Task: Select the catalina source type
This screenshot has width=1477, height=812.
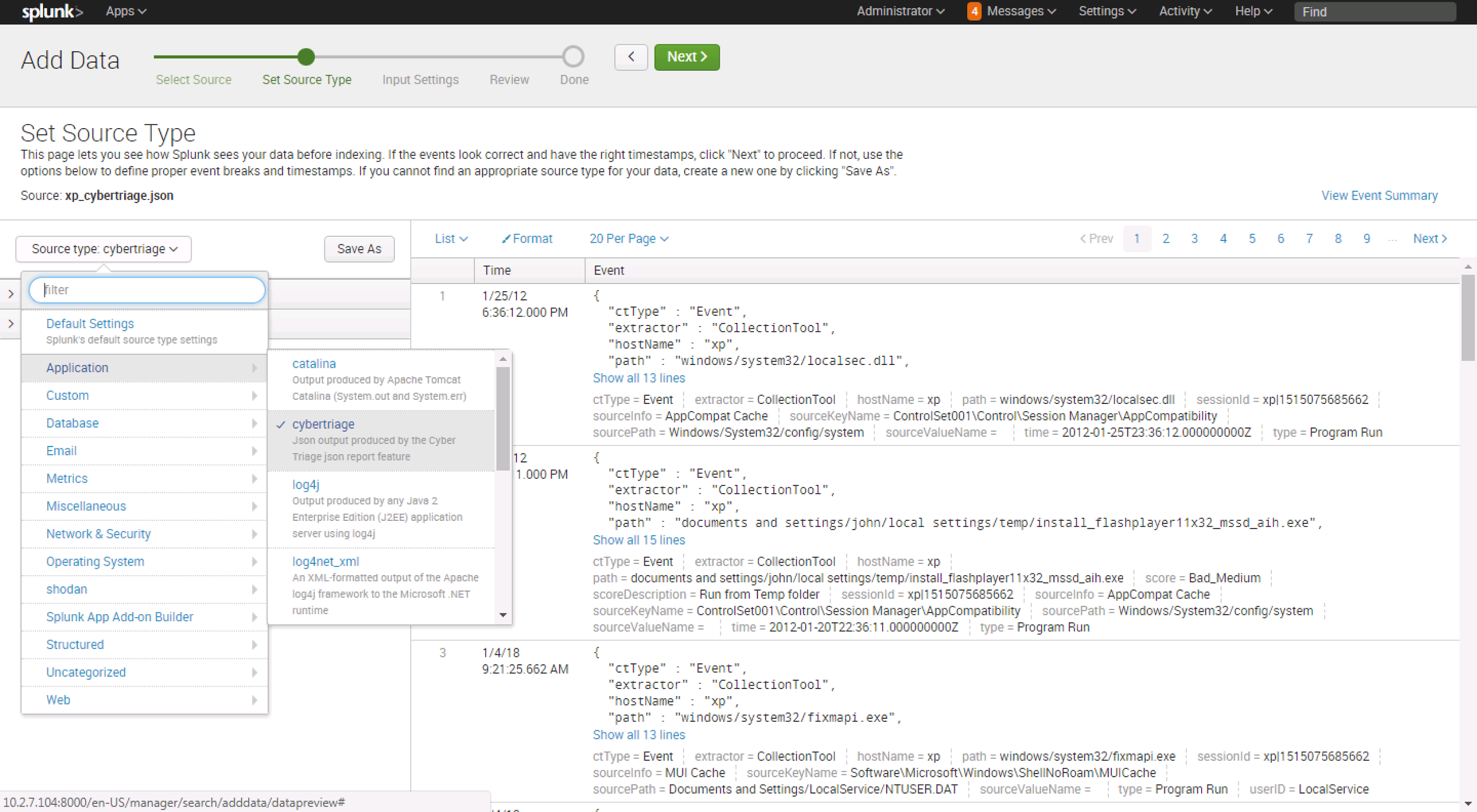Action: click(x=382, y=380)
